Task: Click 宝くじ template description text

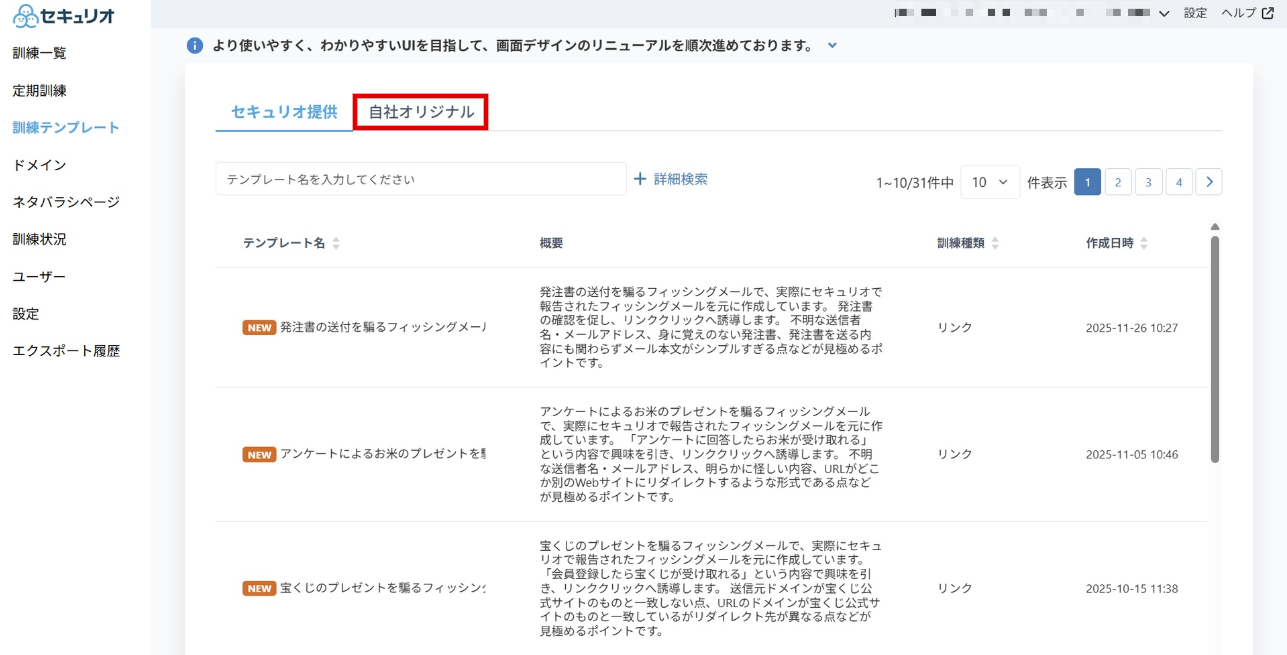Action: click(711, 588)
